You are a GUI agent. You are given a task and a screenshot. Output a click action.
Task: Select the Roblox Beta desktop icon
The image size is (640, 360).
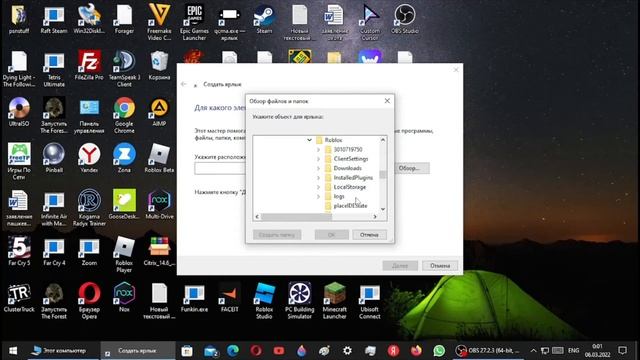(159, 158)
